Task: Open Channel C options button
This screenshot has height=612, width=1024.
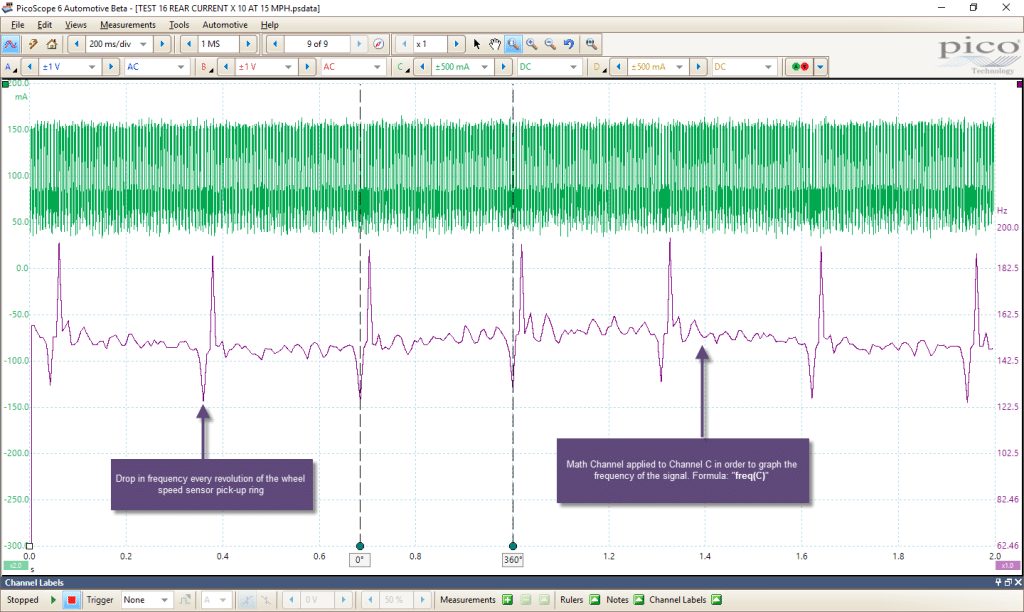Action: pos(404,67)
